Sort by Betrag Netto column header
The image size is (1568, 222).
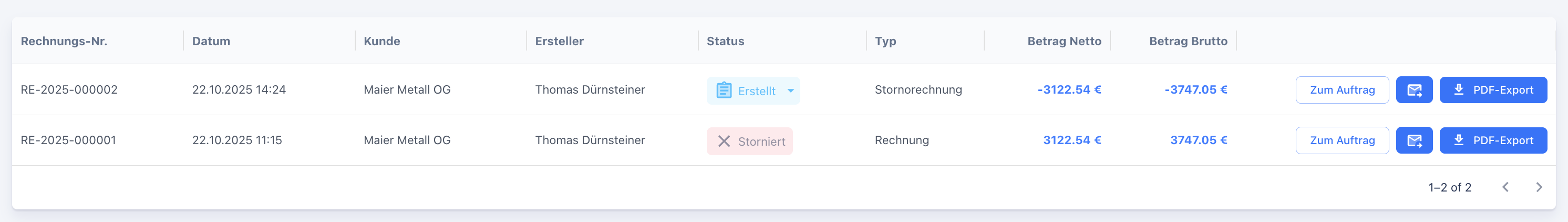click(1064, 42)
